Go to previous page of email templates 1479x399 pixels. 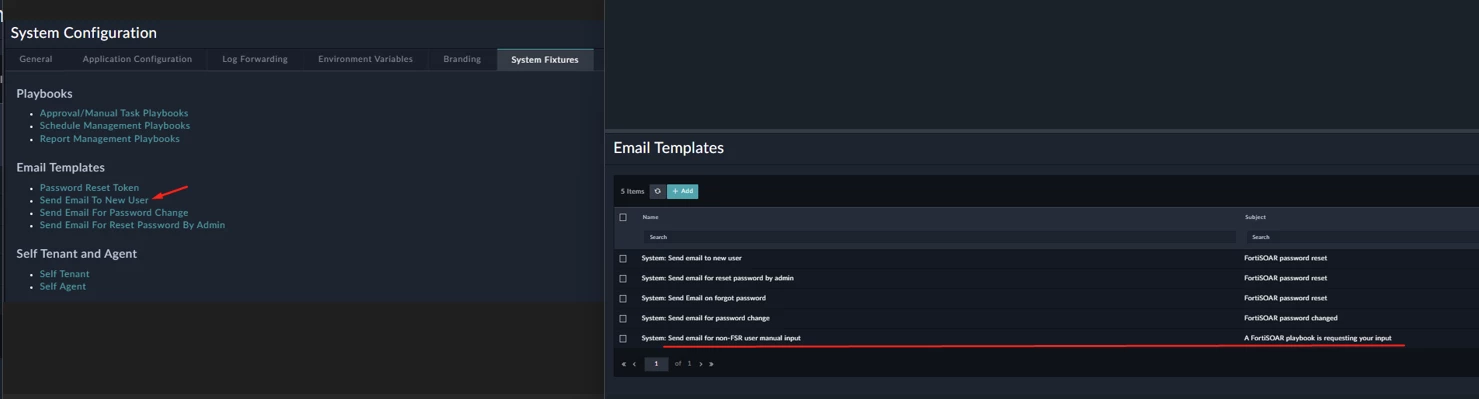[635, 364]
